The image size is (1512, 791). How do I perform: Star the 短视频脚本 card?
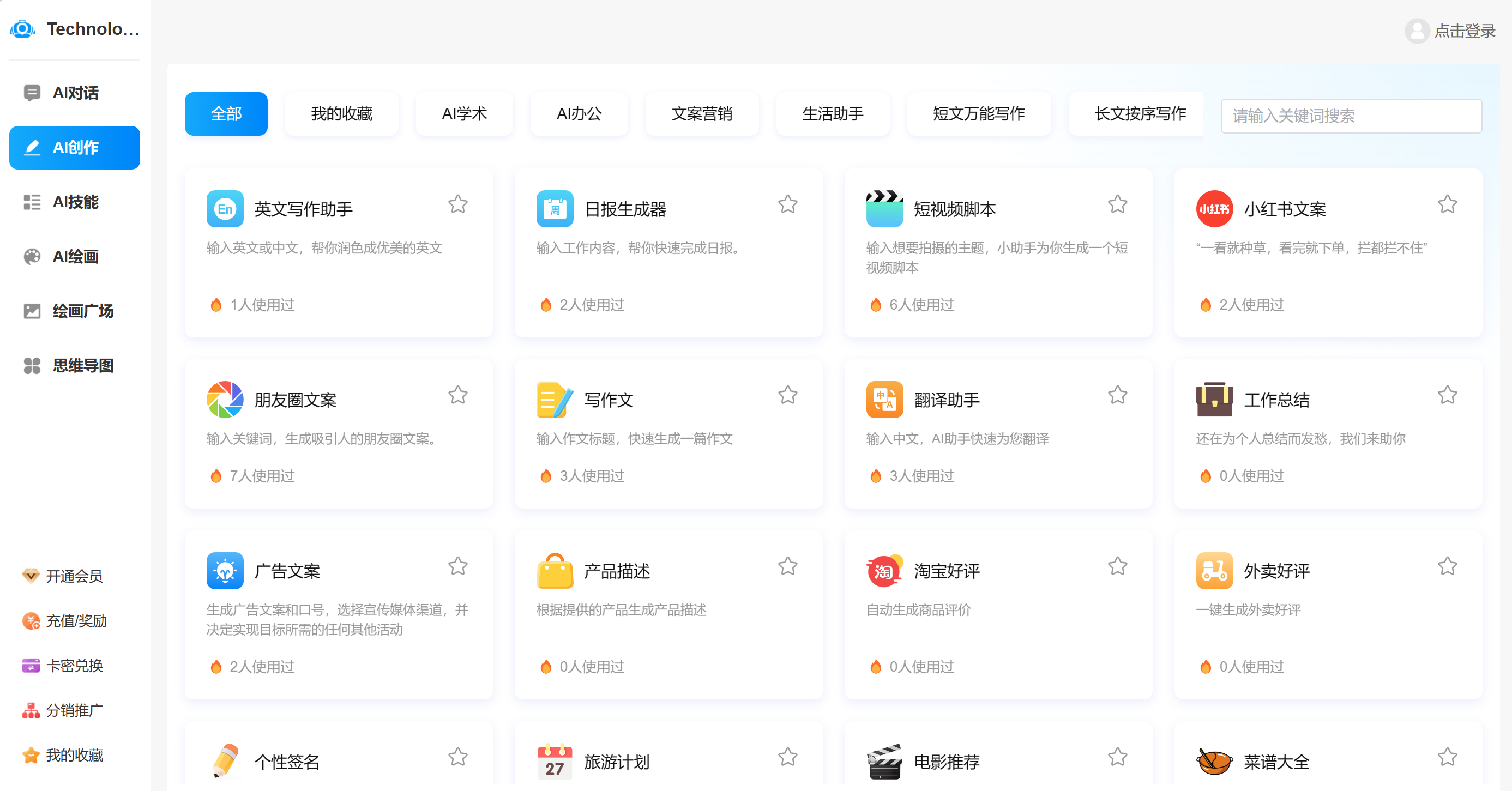[1118, 204]
